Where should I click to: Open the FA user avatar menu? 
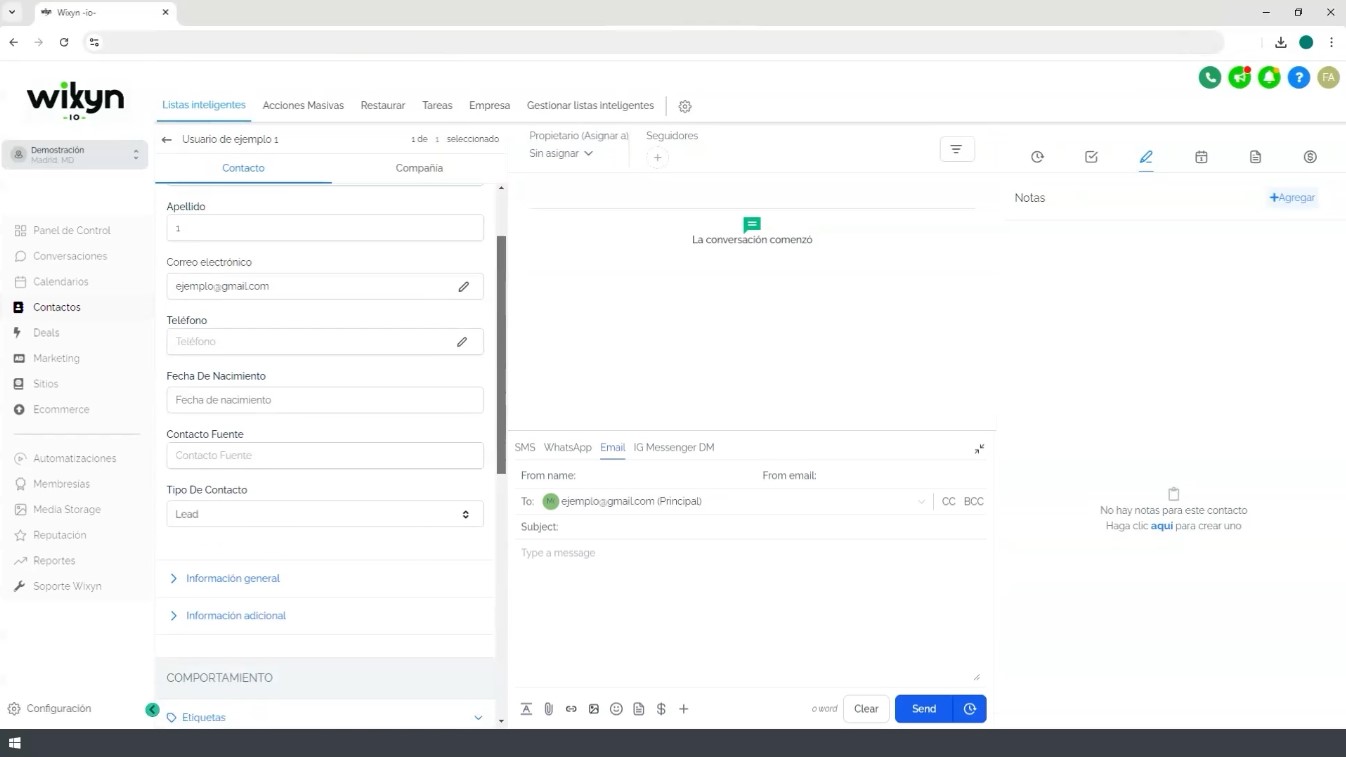(x=1328, y=77)
